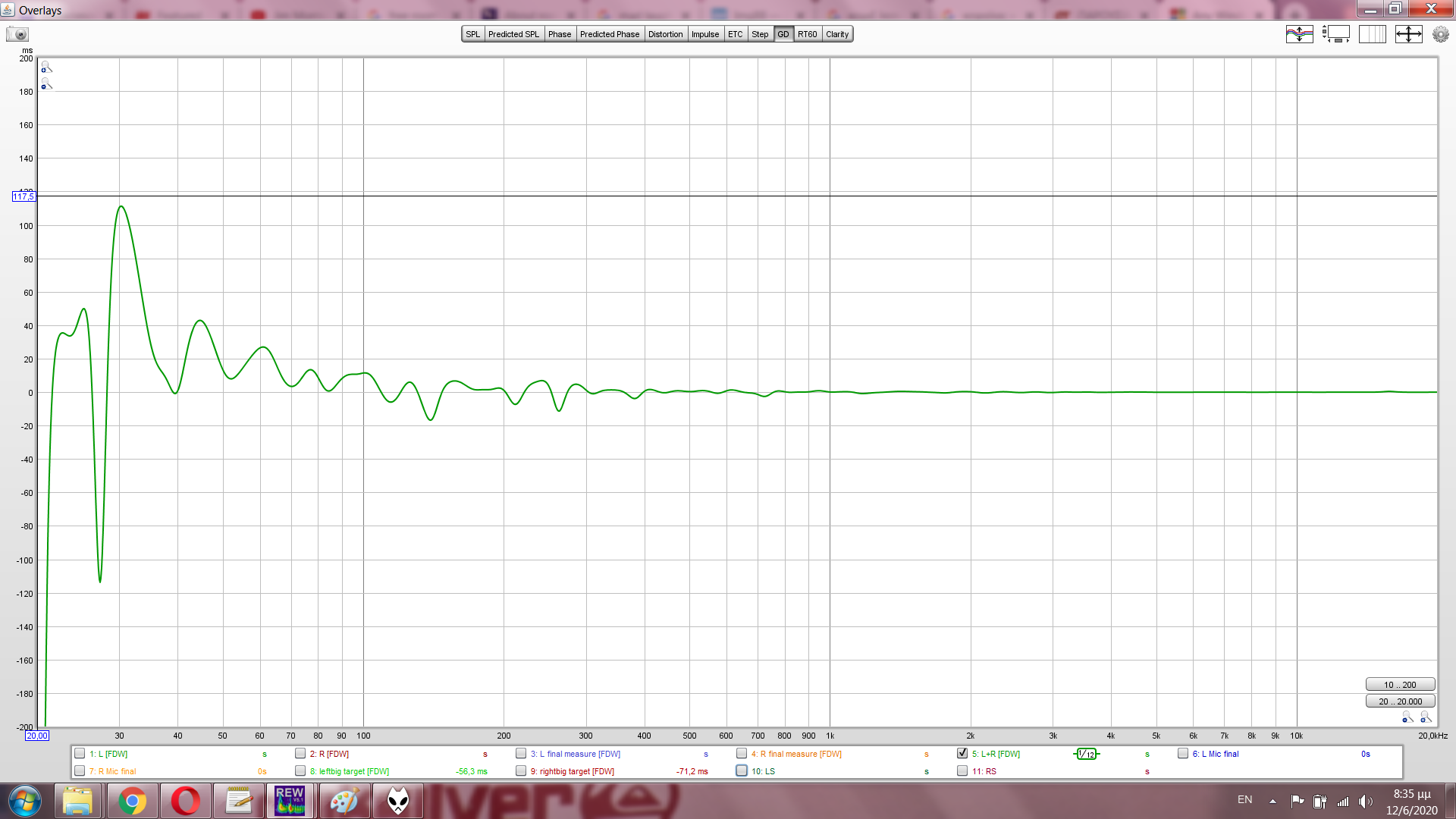1456x819 pixels.
Task: Click the 117,5 cursor value label
Action: tap(24, 196)
